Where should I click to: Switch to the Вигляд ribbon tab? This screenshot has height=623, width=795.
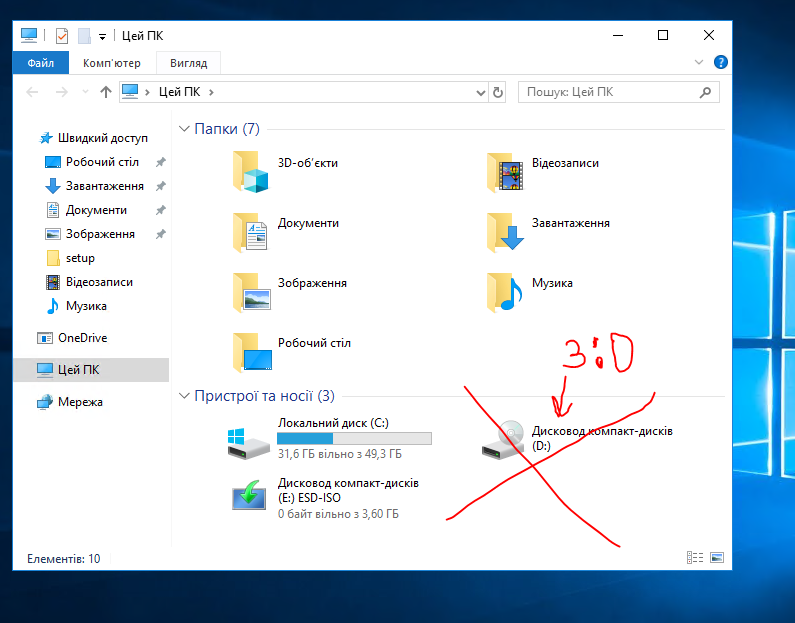coord(188,63)
